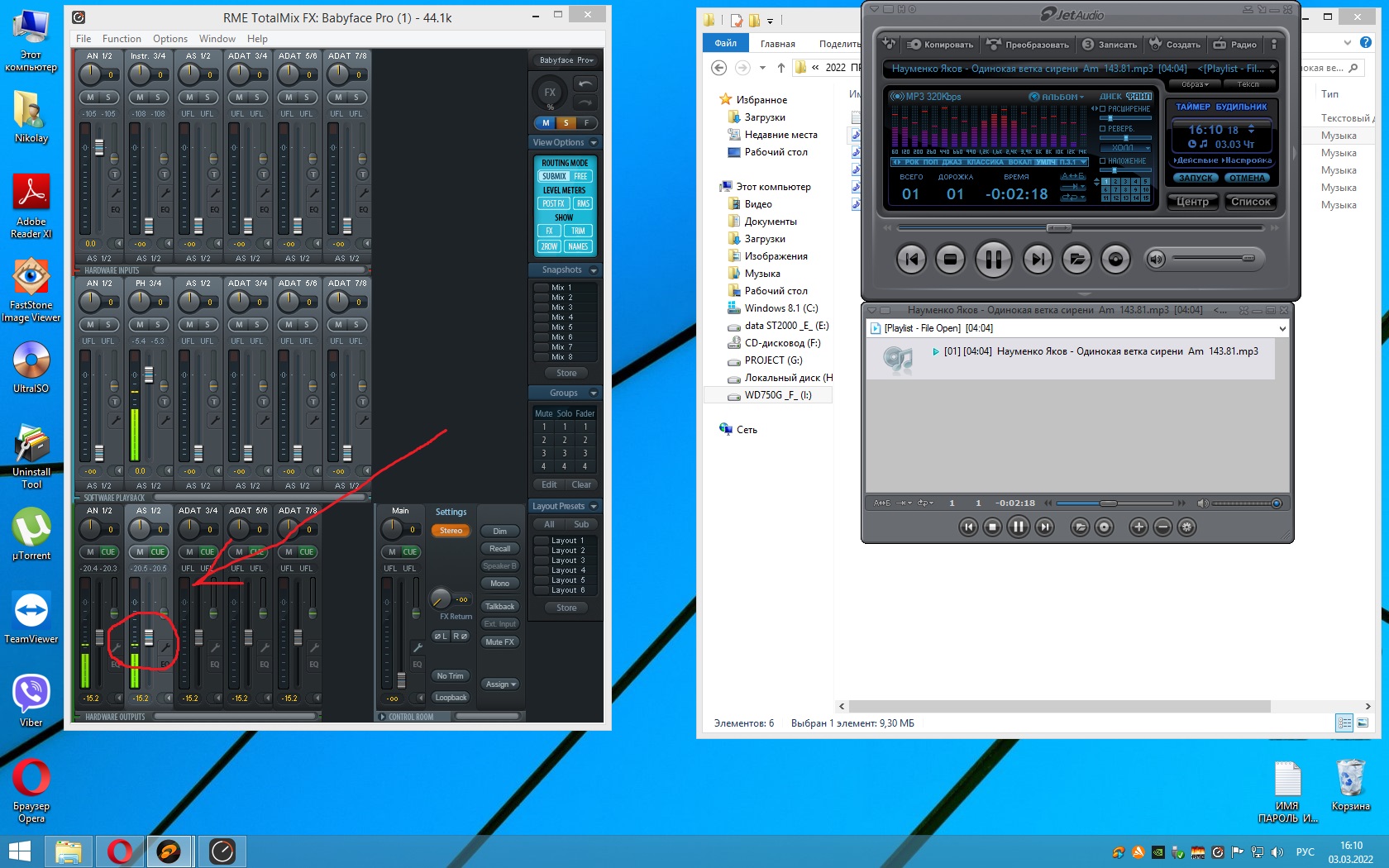Click the JetAudio main volume slider
This screenshot has height=868, width=1389.
click(x=1215, y=259)
